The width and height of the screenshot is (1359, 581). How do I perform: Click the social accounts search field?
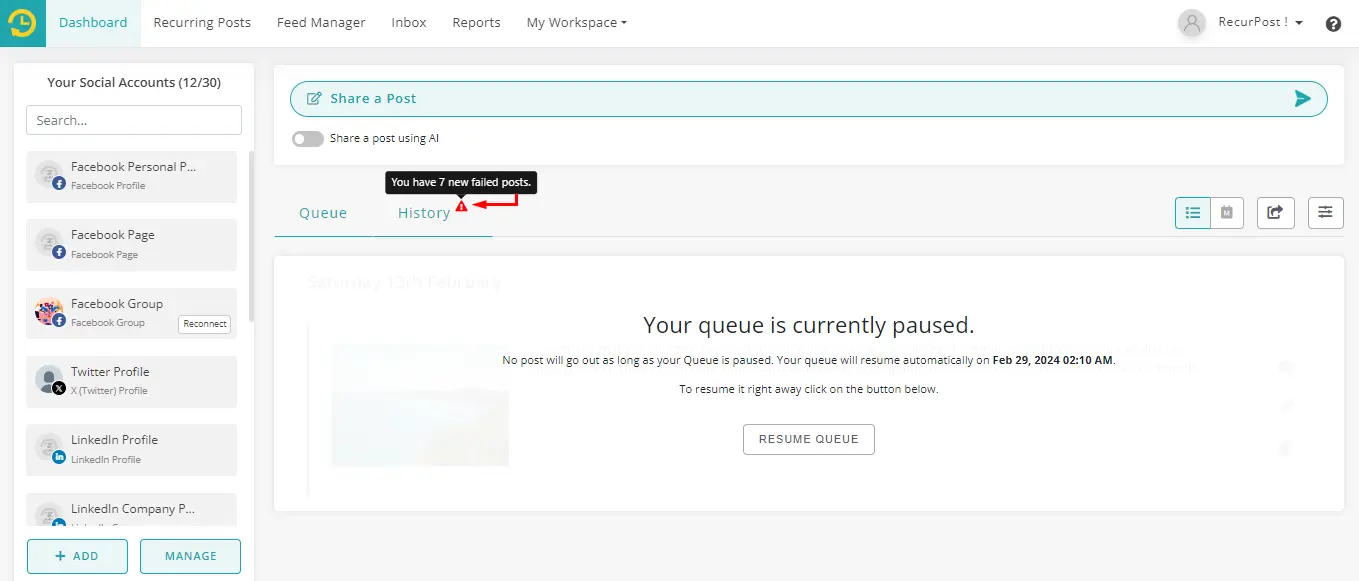pyautogui.click(x=133, y=119)
